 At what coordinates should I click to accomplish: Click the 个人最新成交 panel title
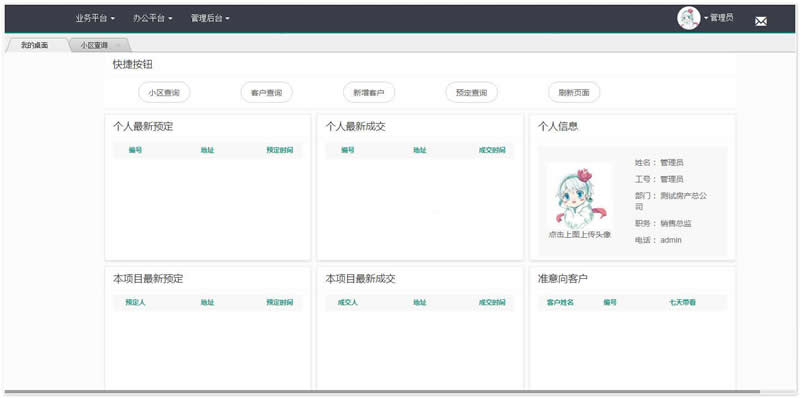coord(356,127)
